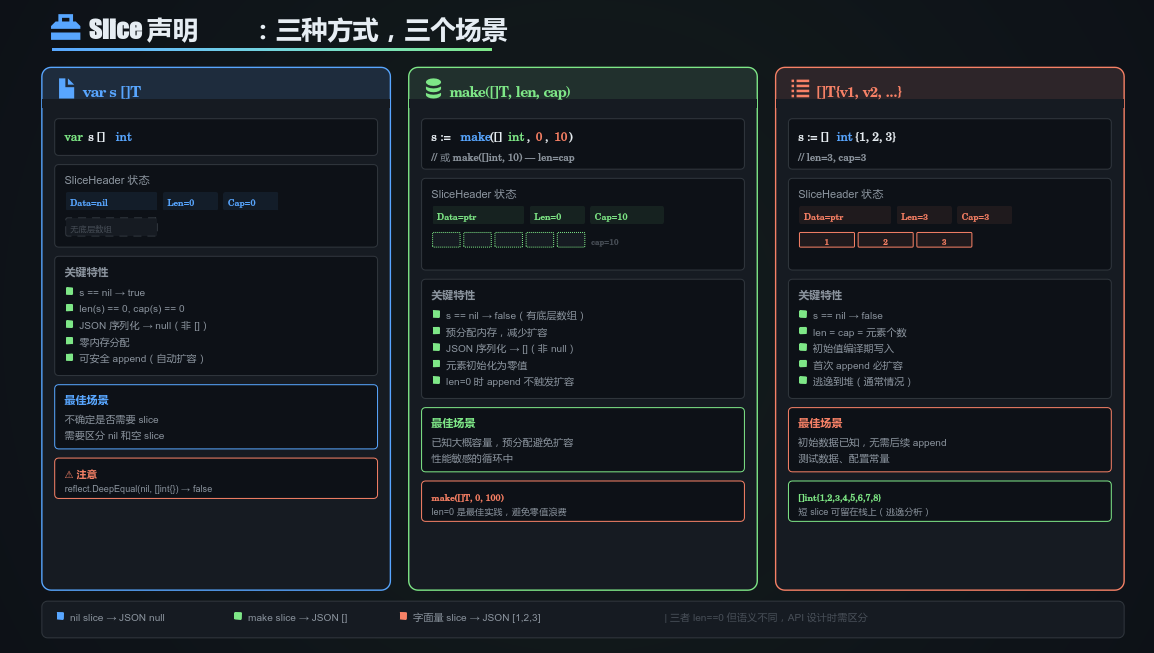Viewport: 1154px width, 653px height.
Task: Click the 'Len=0' field in var s card
Action: pos(190,202)
